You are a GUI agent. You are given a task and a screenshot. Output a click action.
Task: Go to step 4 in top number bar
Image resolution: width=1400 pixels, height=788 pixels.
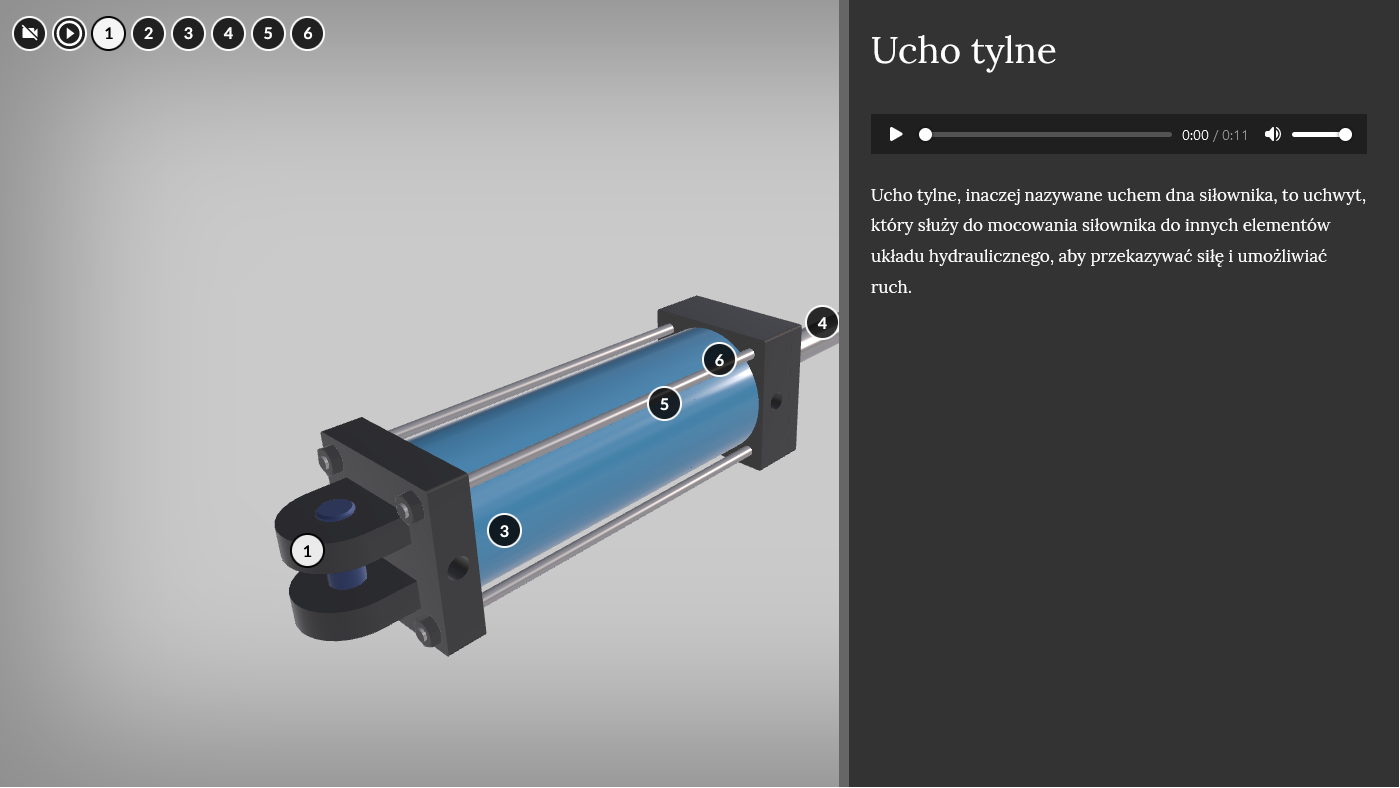[228, 34]
